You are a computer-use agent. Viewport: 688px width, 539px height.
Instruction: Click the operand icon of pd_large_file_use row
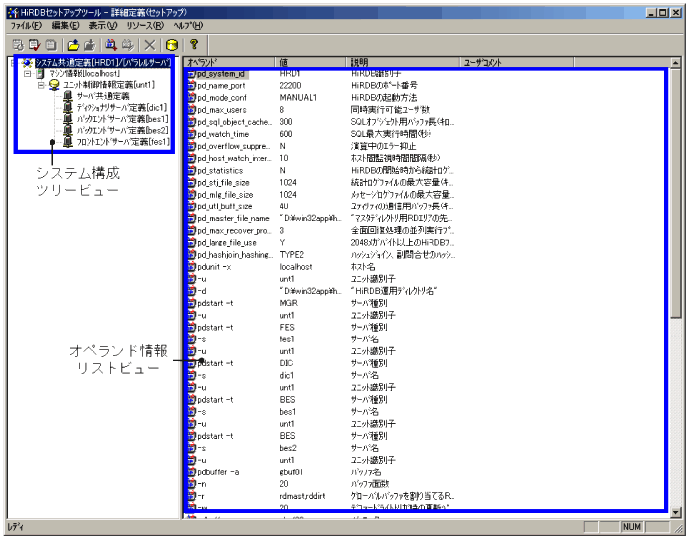point(191,243)
